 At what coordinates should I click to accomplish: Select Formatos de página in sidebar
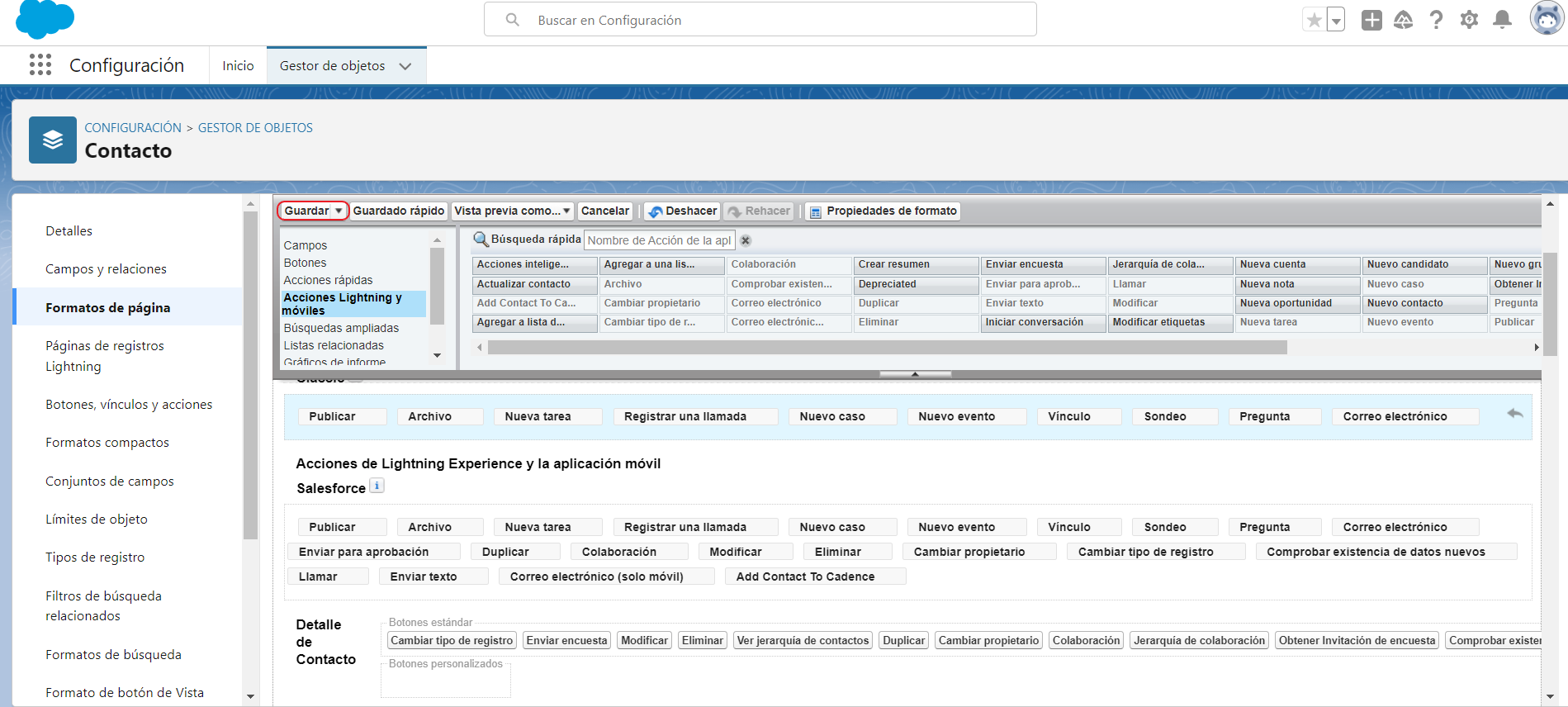tap(128, 307)
